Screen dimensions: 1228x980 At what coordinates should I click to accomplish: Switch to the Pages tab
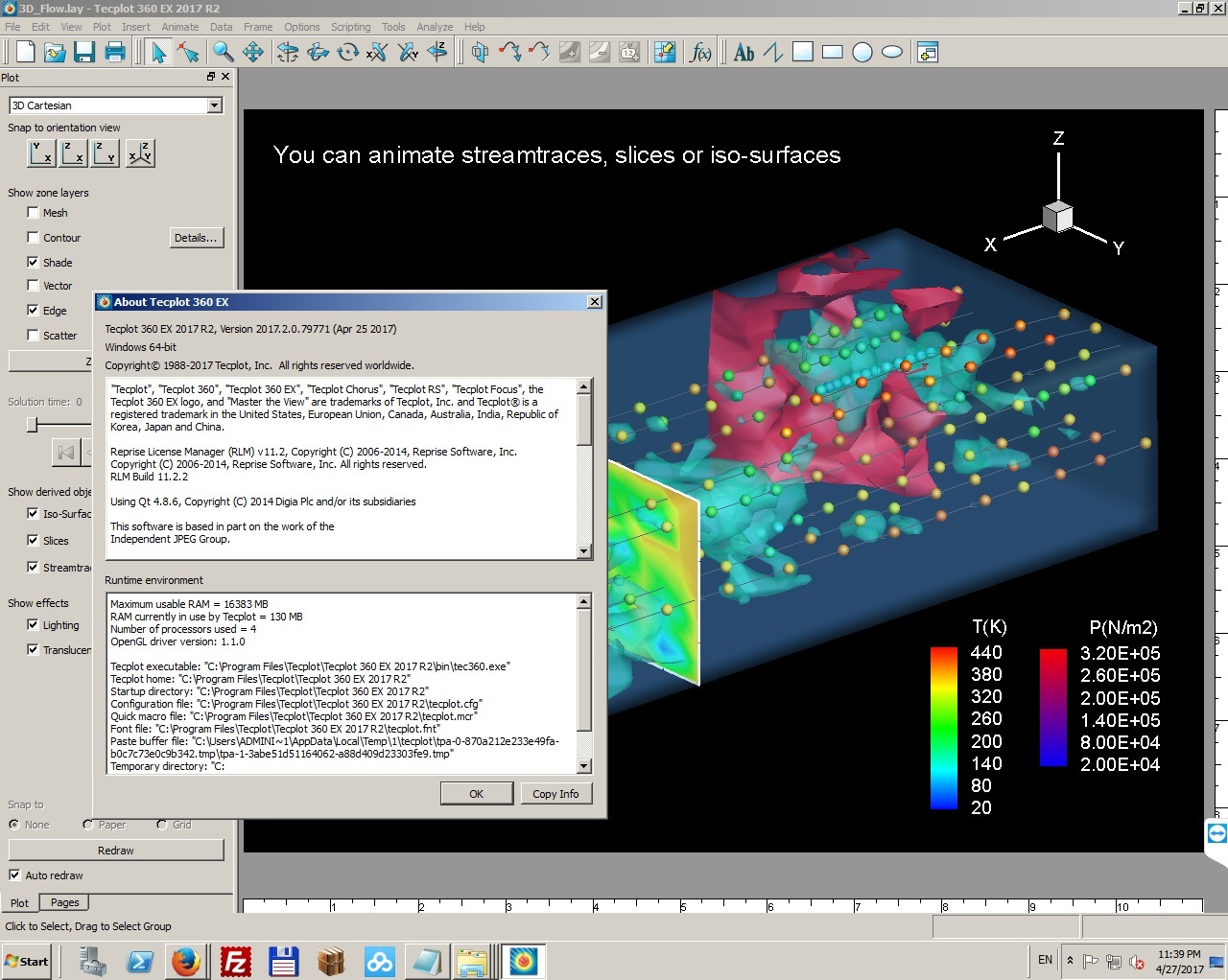(65, 902)
